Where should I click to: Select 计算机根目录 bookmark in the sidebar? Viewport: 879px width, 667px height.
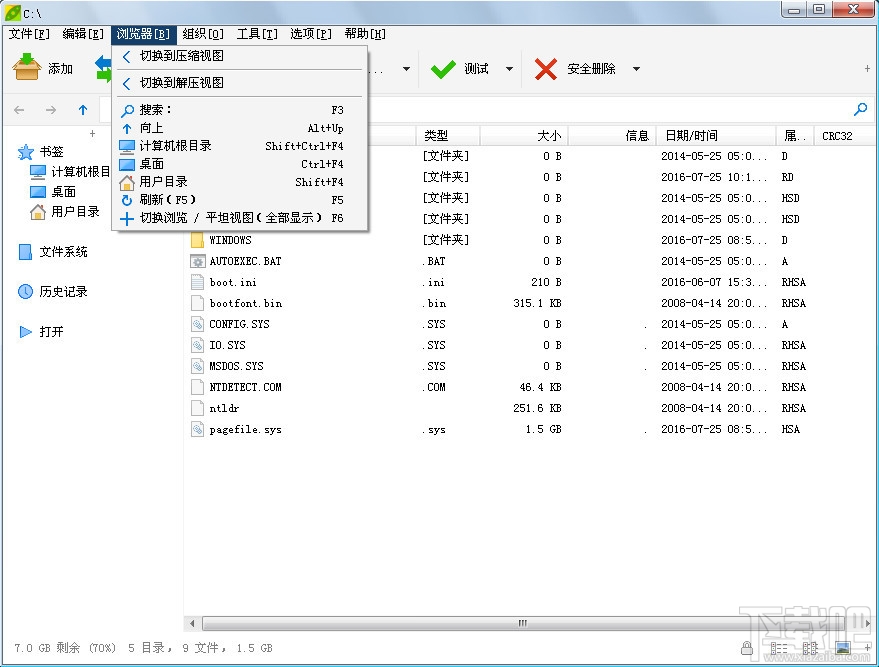[x=70, y=172]
